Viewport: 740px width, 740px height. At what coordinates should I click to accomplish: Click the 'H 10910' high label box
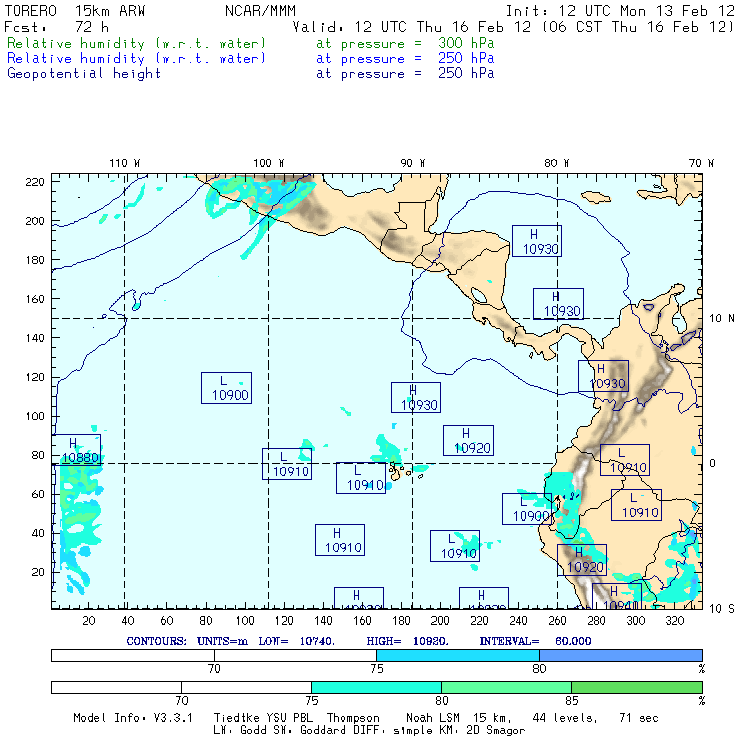tap(340, 540)
